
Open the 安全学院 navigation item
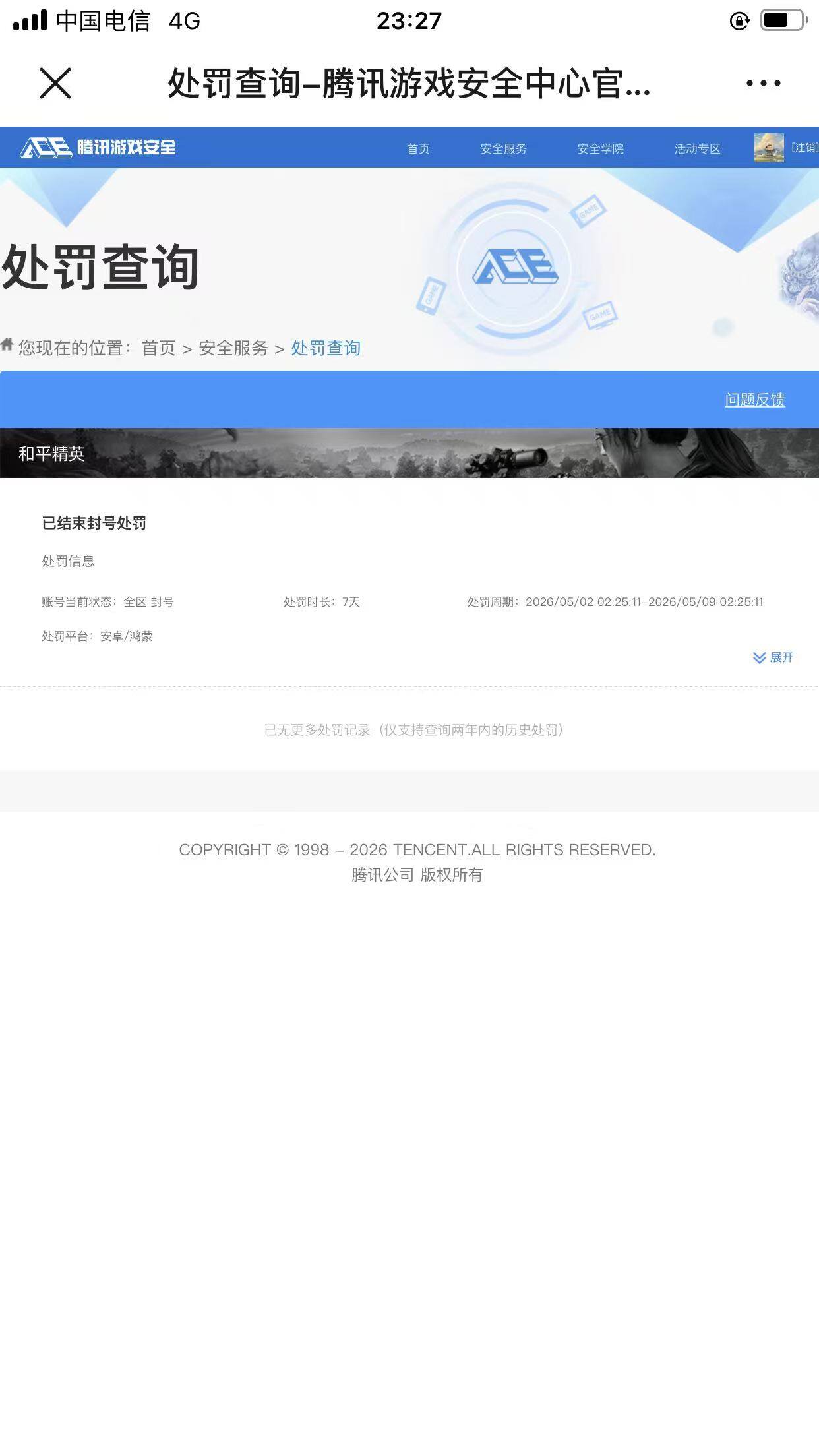(600, 148)
